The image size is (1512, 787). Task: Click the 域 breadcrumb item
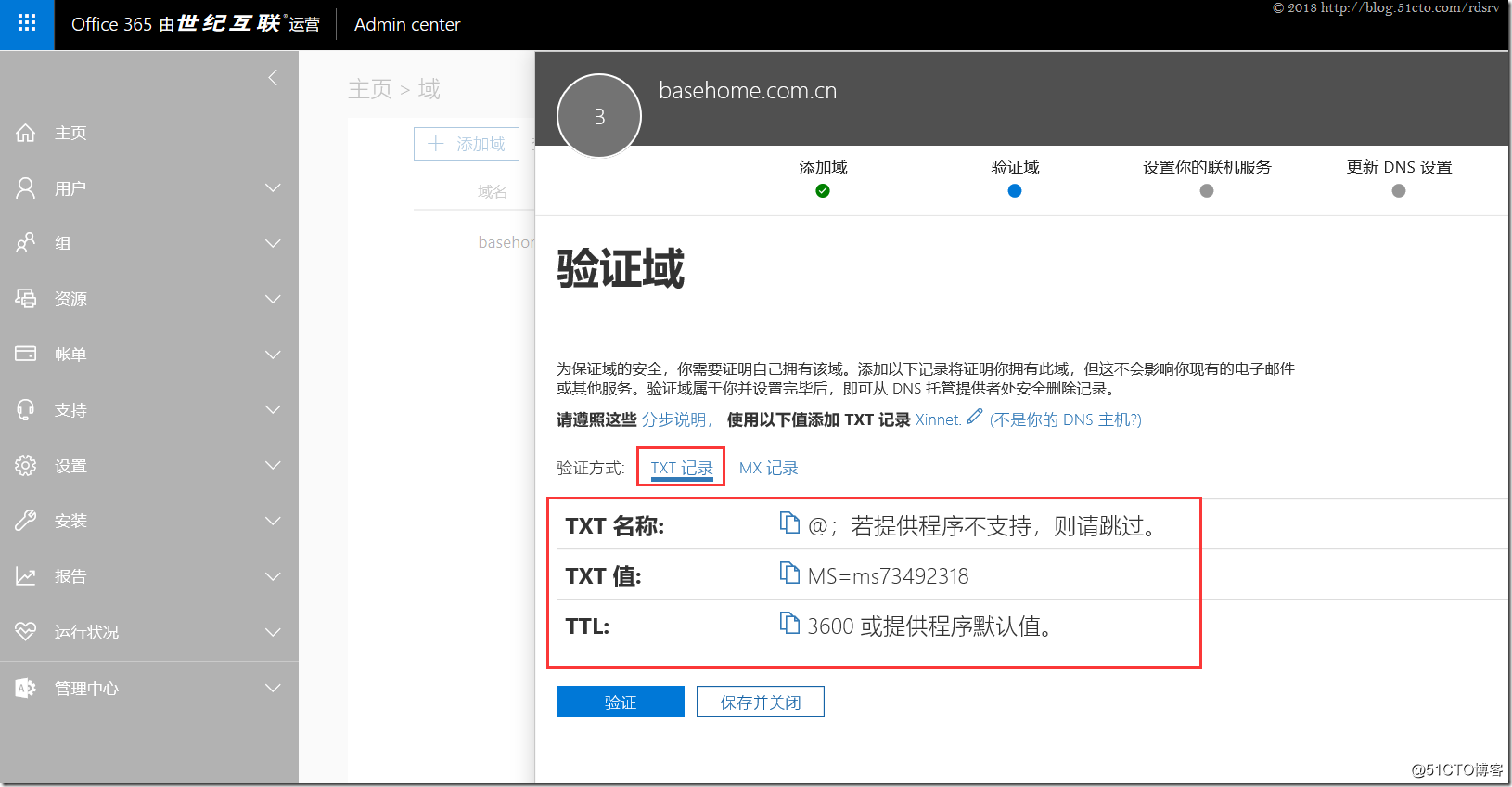[x=429, y=89]
